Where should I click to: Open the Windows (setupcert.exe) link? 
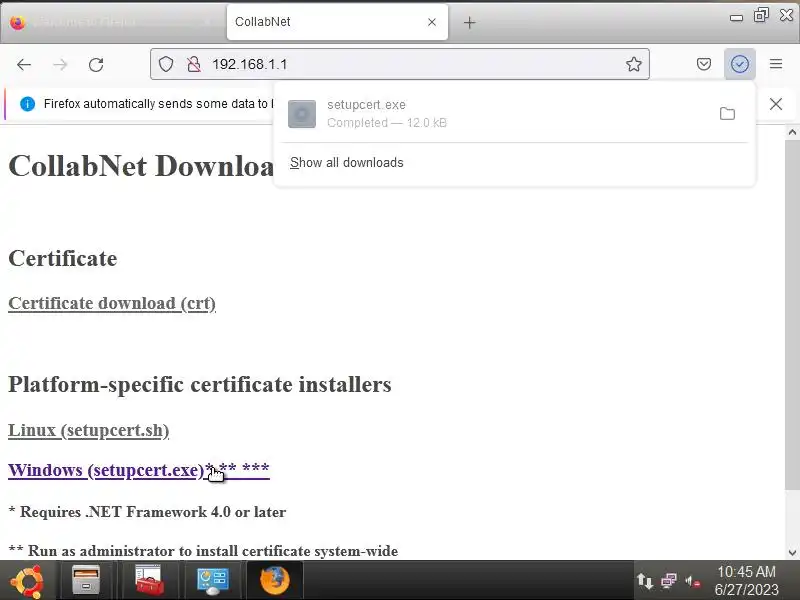tap(139, 470)
